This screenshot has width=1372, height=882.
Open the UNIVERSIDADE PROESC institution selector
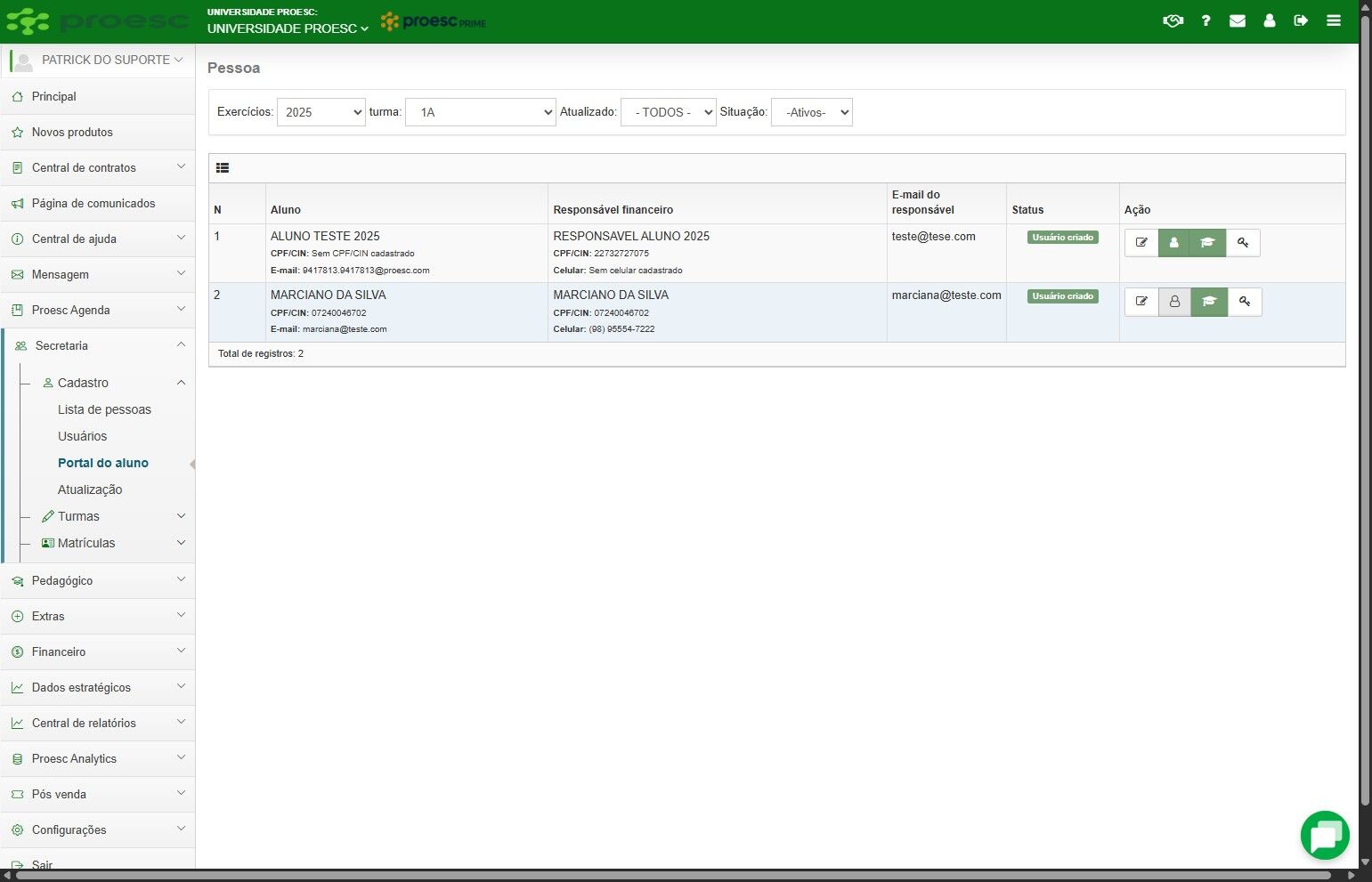coord(288,28)
